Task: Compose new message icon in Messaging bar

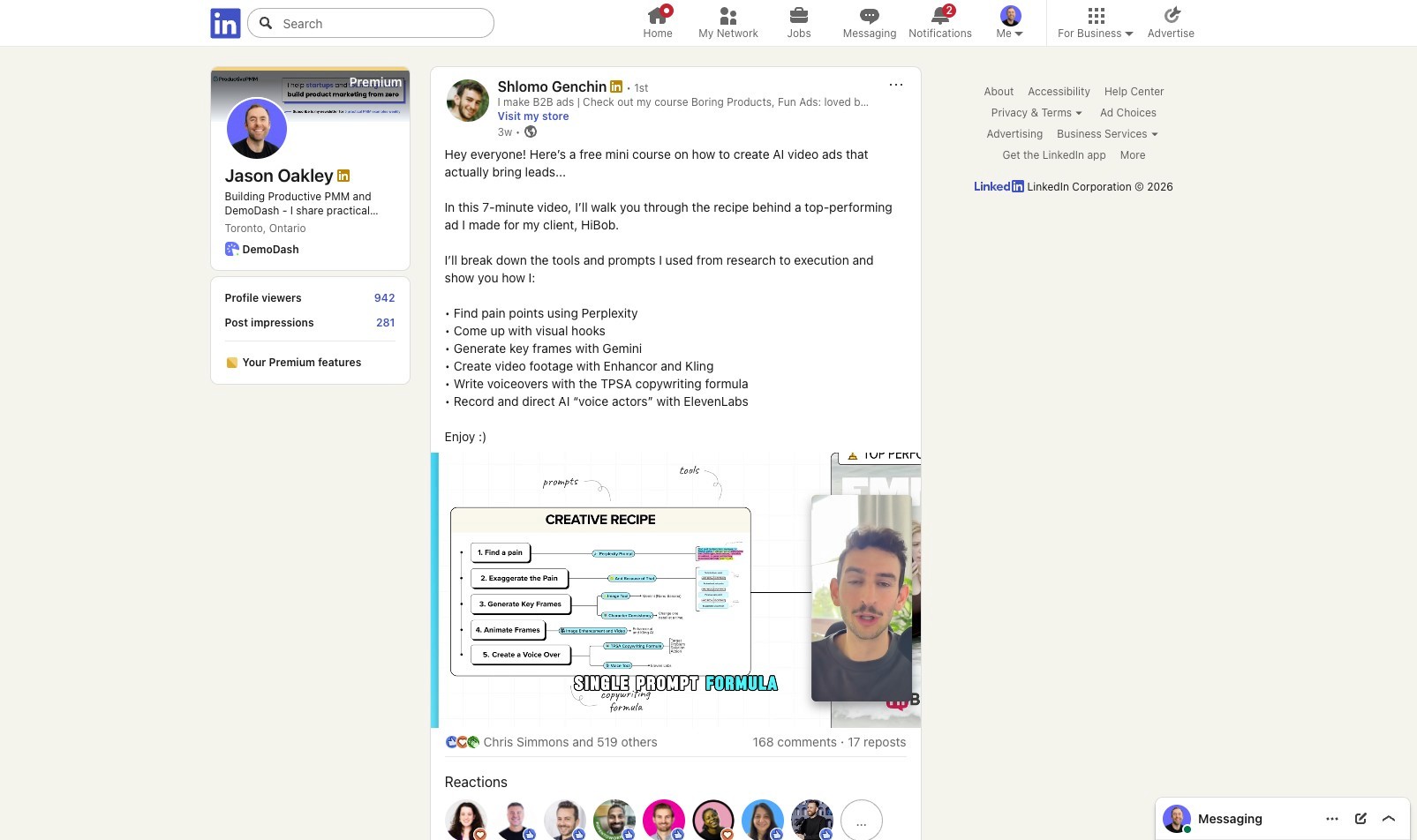Action: click(x=1360, y=819)
